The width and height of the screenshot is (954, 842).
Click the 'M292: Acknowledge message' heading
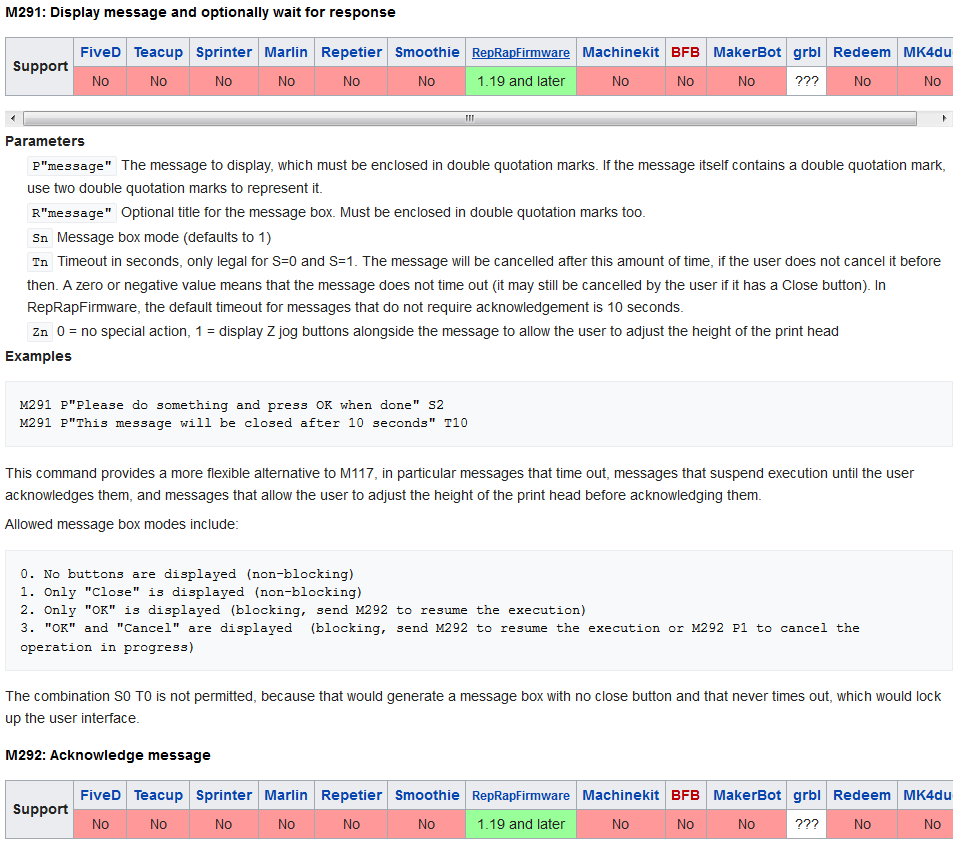point(108,755)
